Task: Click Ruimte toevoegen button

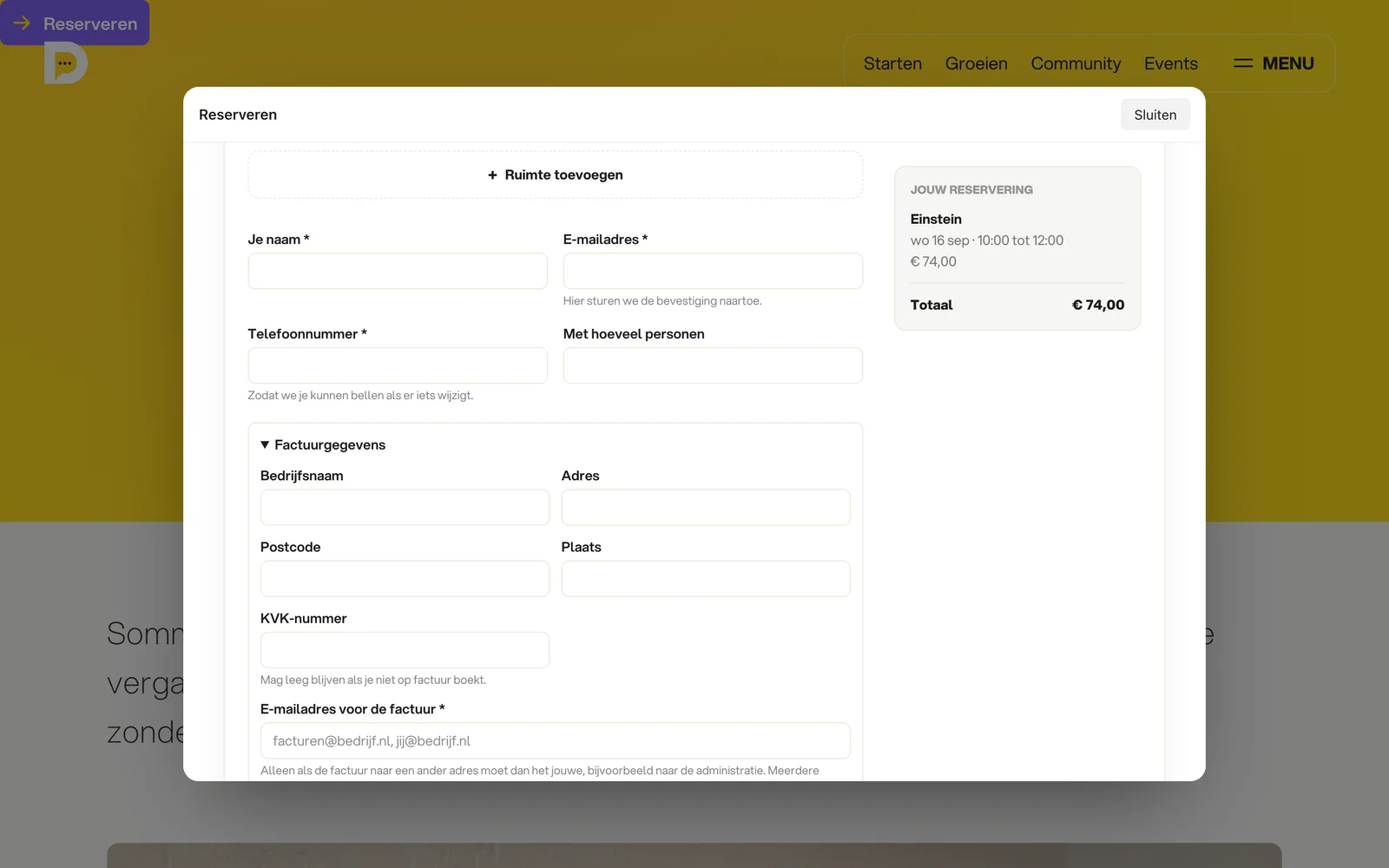Action: 556,174
